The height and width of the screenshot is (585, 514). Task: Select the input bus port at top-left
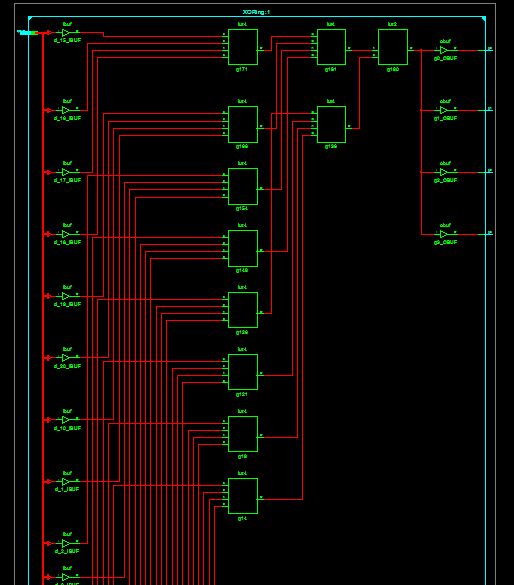point(28,33)
